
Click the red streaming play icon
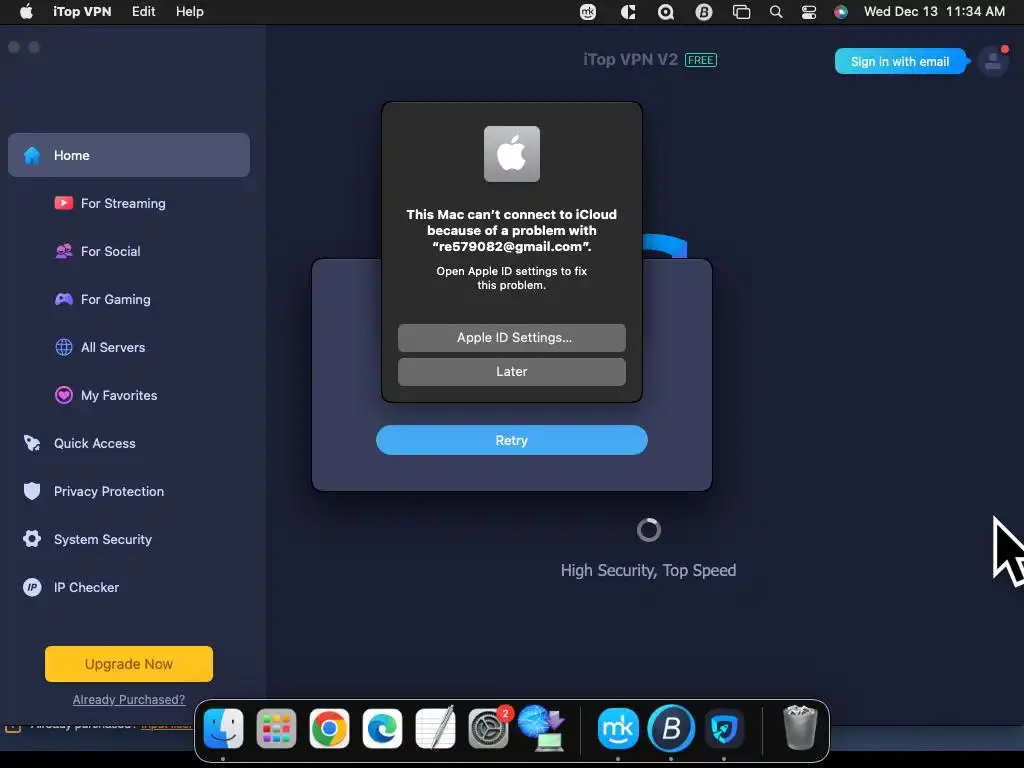tap(63, 203)
